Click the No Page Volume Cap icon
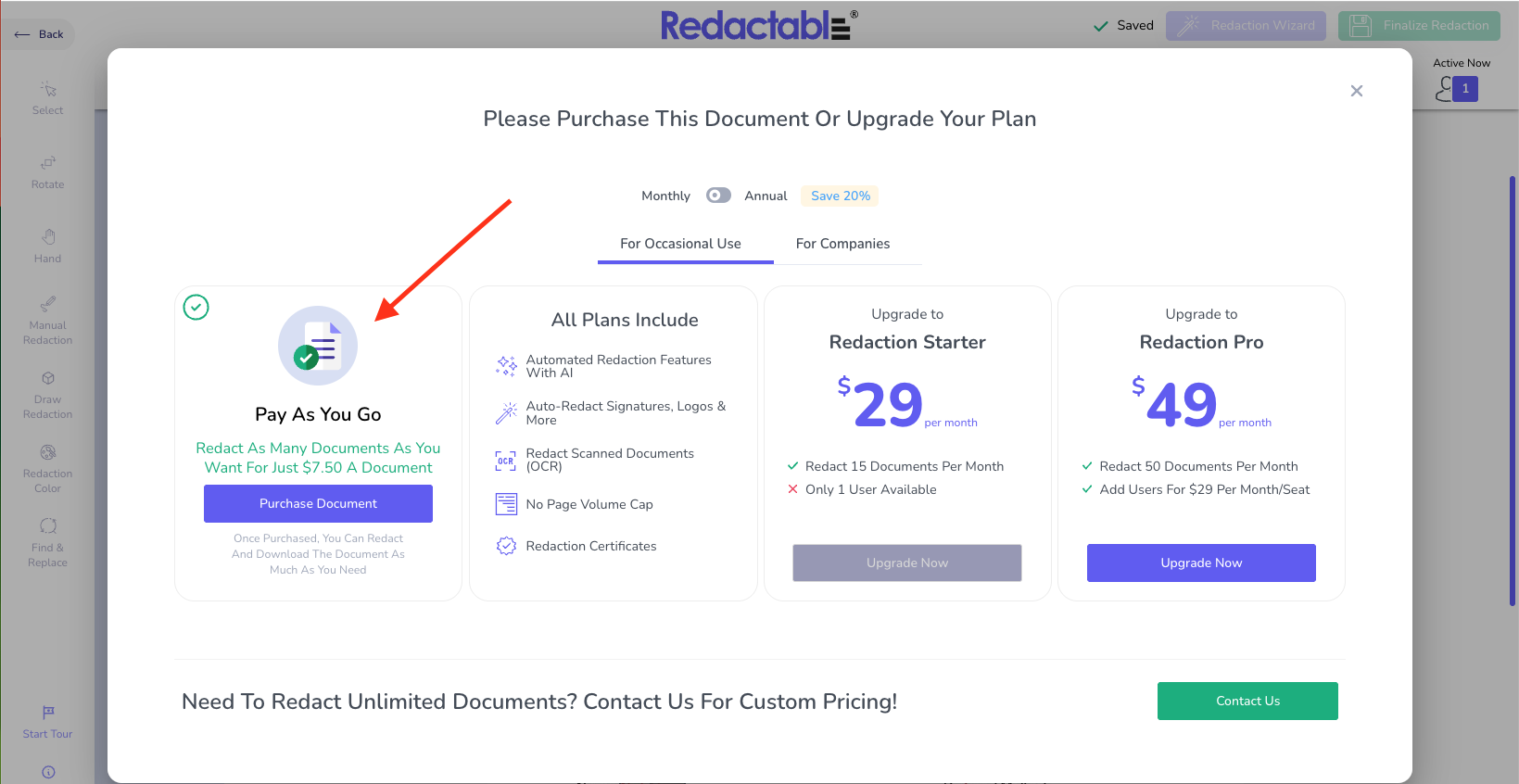 coord(506,504)
